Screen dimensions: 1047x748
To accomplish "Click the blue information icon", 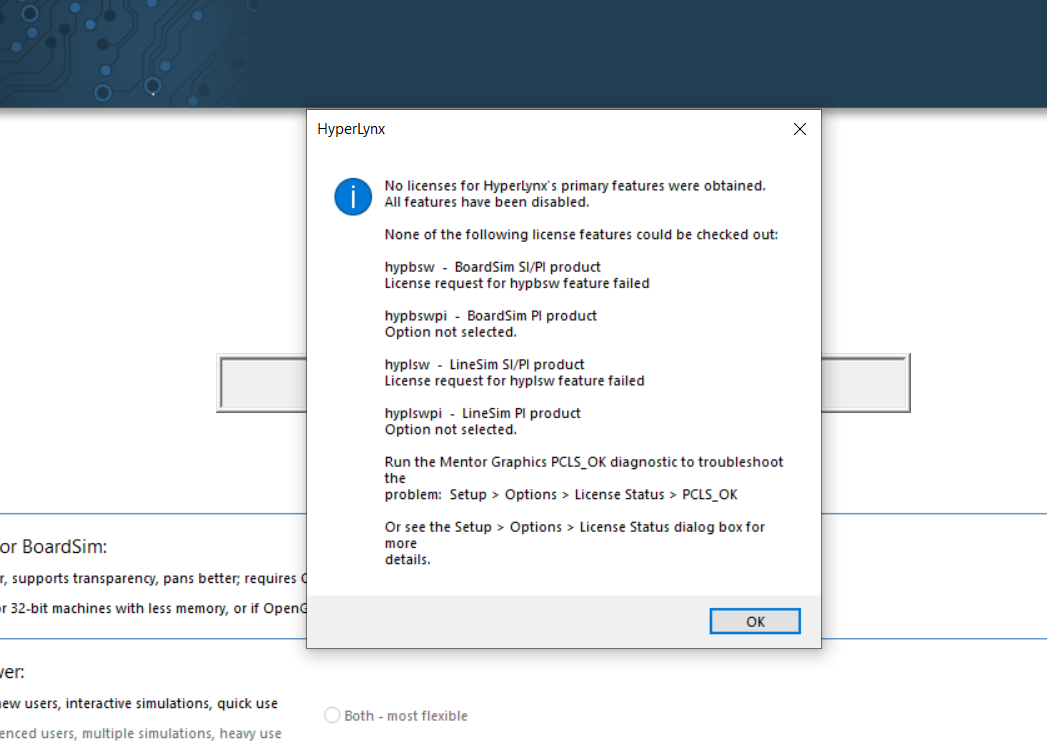I will pyautogui.click(x=353, y=196).
